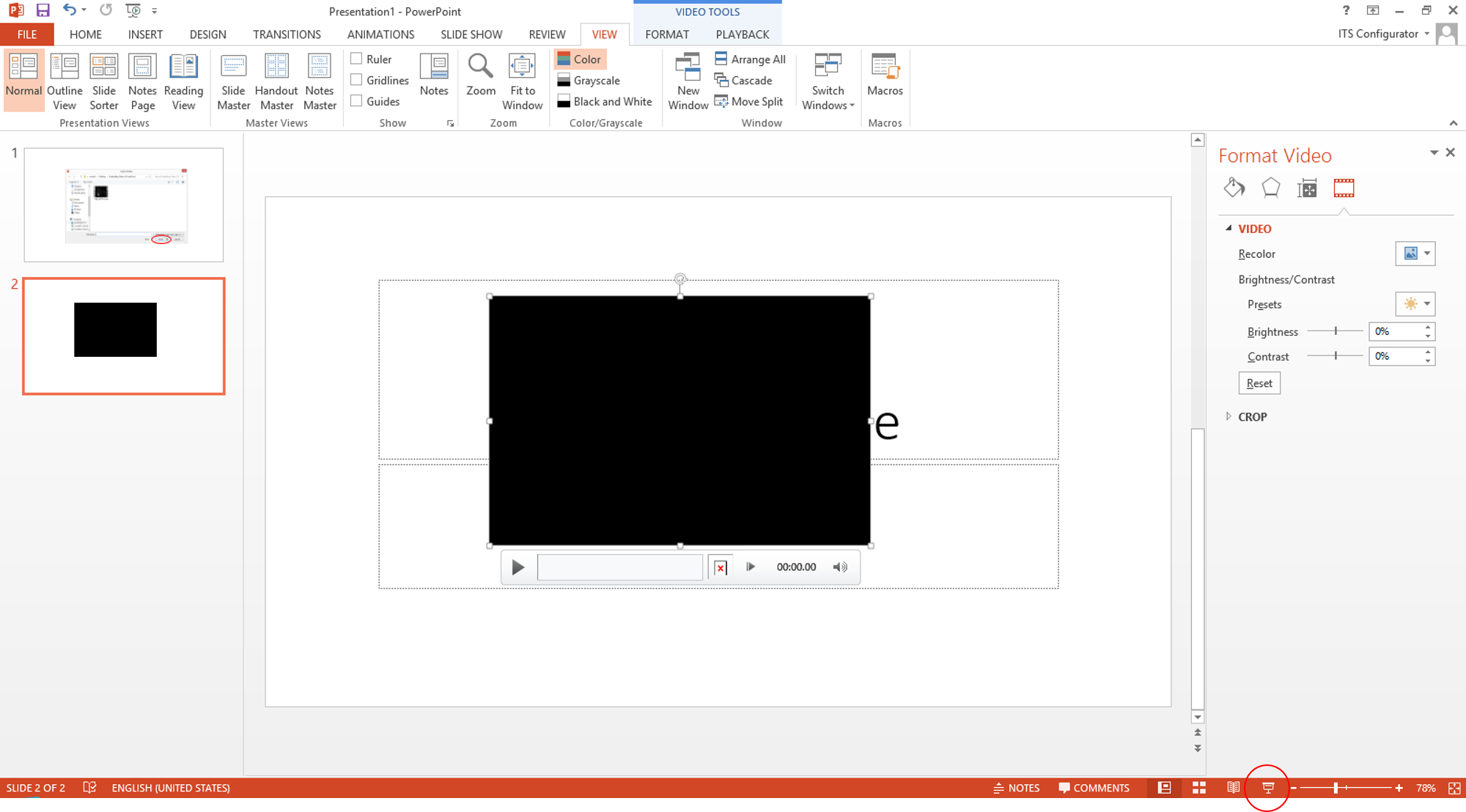1466x812 pixels.
Task: Mute or adjust video volume
Action: click(840, 566)
